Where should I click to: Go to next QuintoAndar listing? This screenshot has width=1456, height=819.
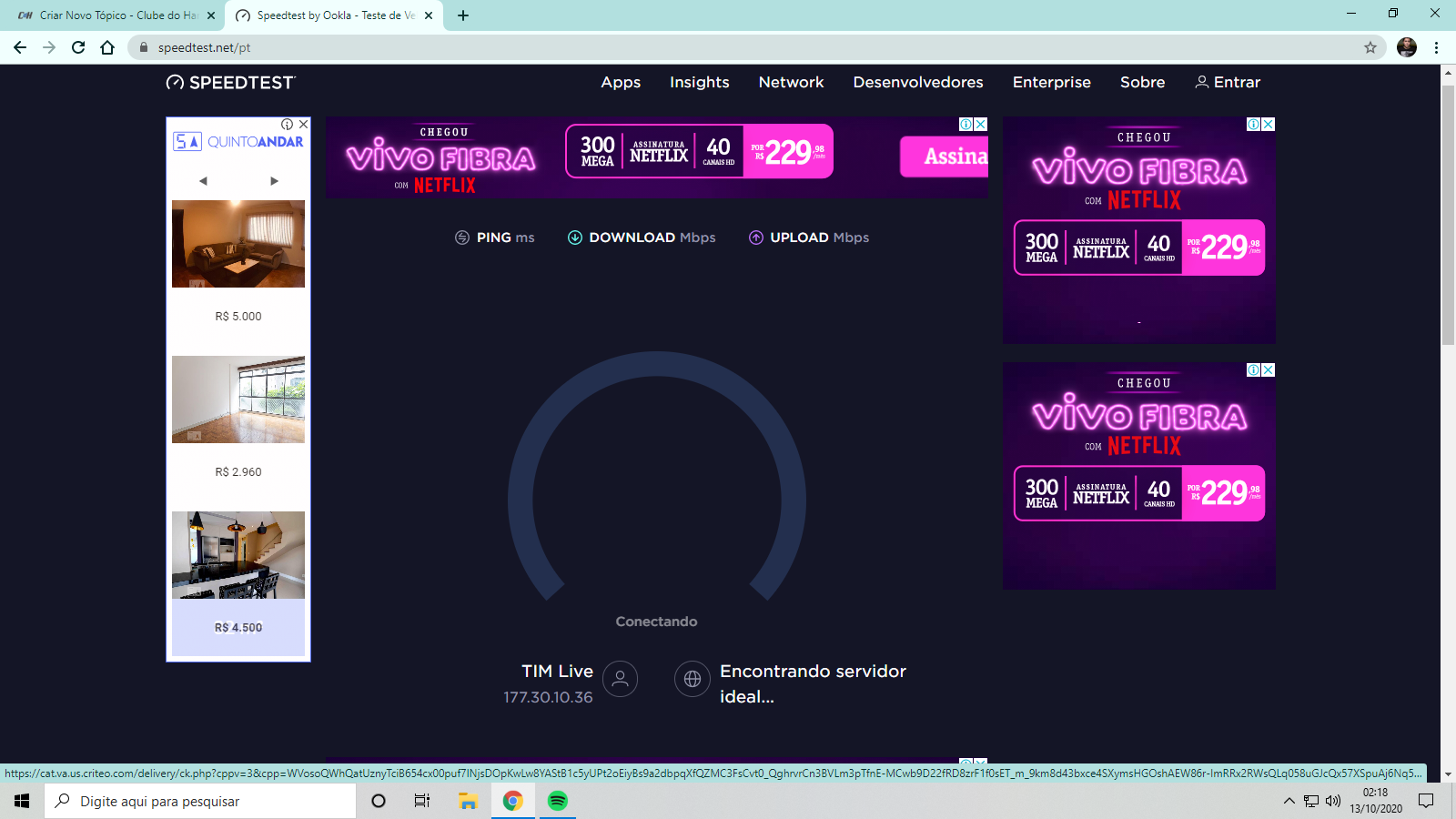click(x=274, y=181)
